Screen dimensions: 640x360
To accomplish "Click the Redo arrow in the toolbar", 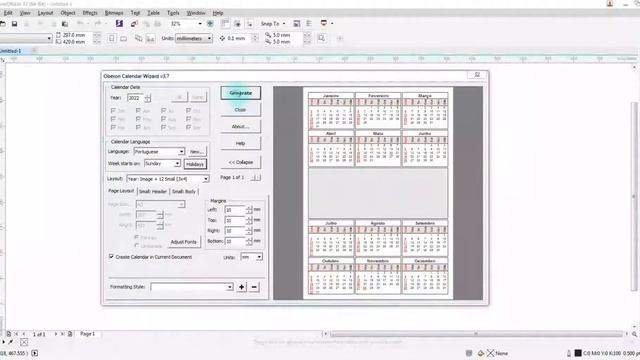I will (98, 24).
